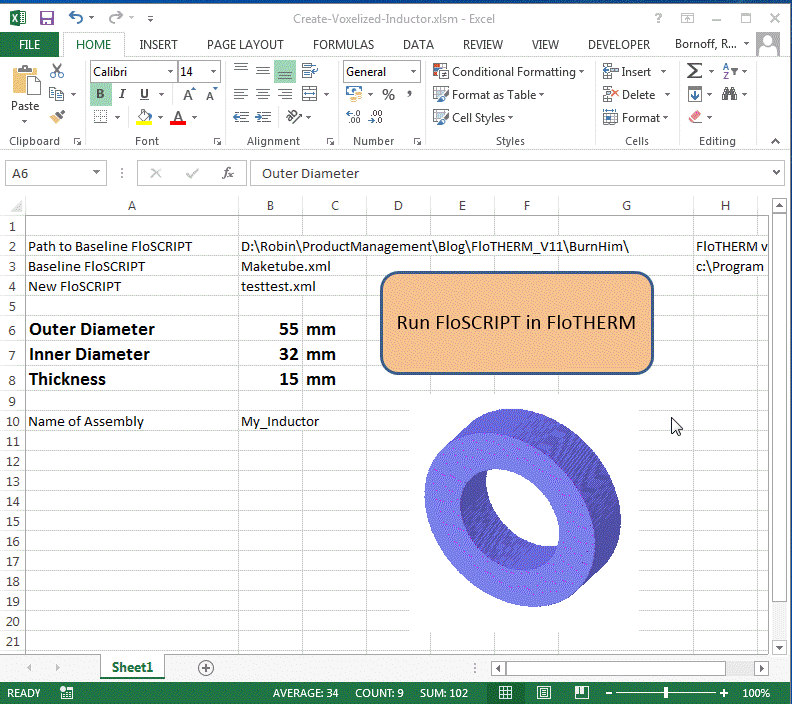Click the zoom slider handle
The image size is (792, 704).
point(666,693)
